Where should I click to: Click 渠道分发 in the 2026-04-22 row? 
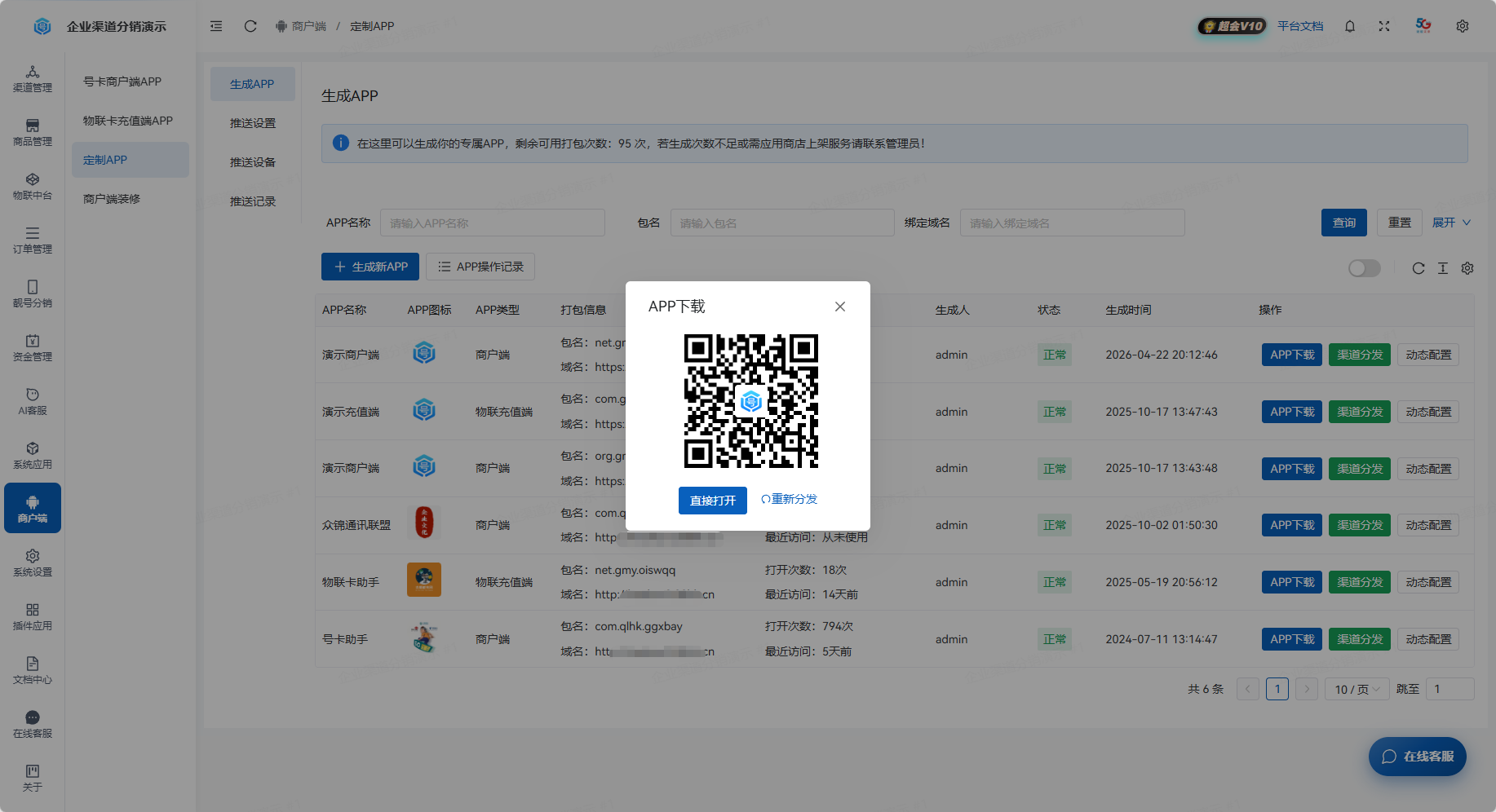click(1360, 355)
